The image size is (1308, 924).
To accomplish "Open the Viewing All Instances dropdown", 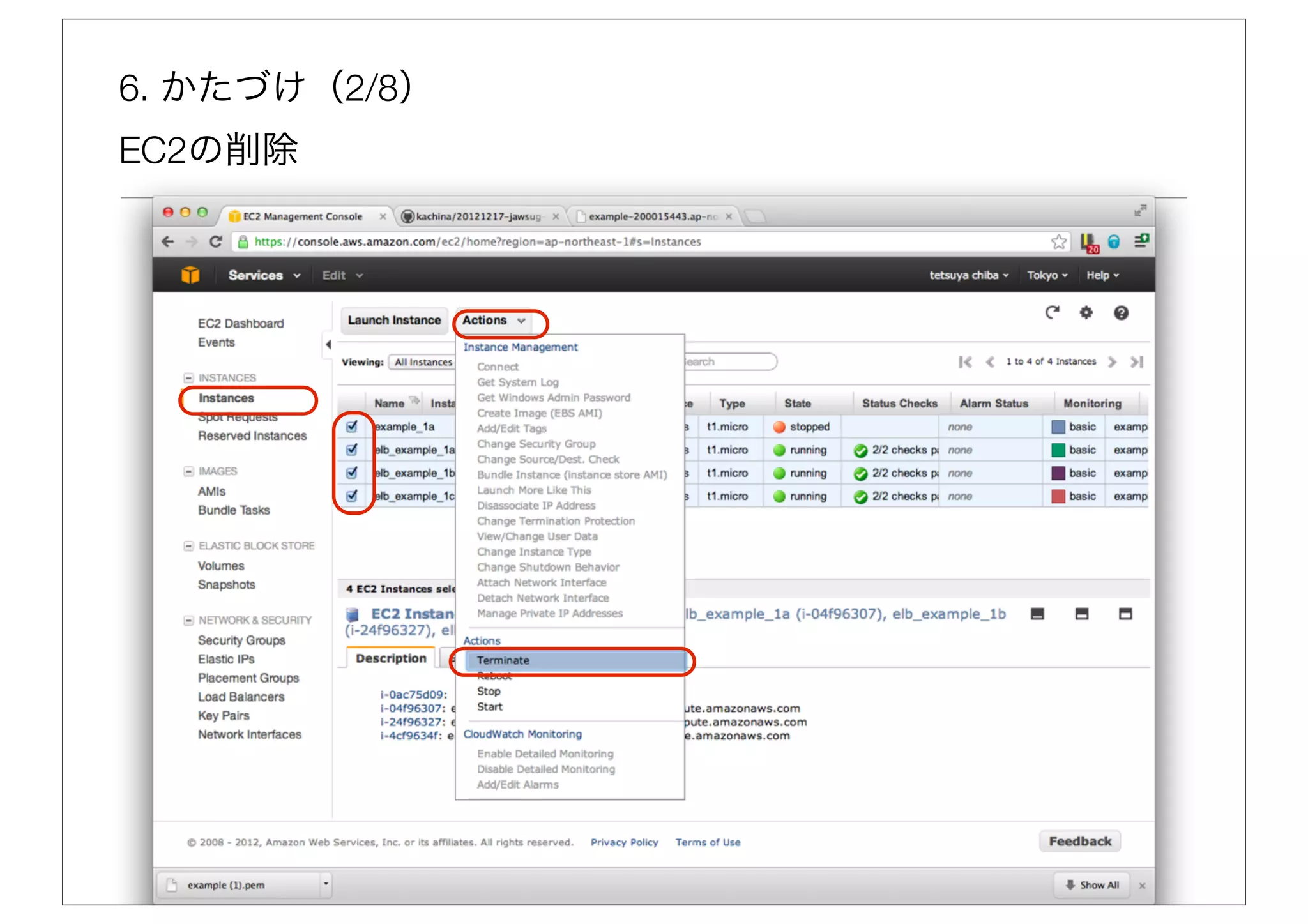I will pos(422,362).
